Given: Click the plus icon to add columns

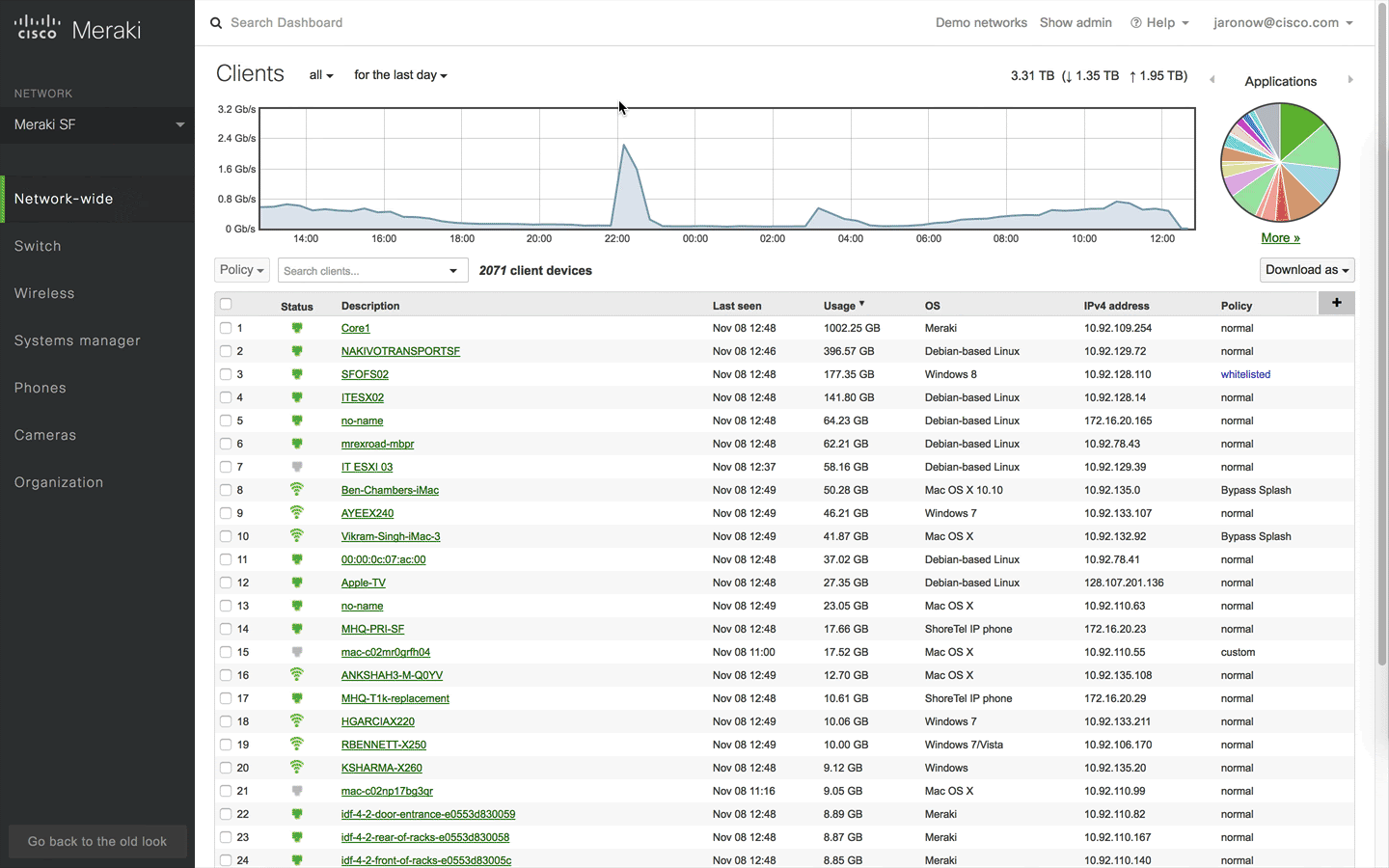Looking at the screenshot, I should pyautogui.click(x=1336, y=303).
